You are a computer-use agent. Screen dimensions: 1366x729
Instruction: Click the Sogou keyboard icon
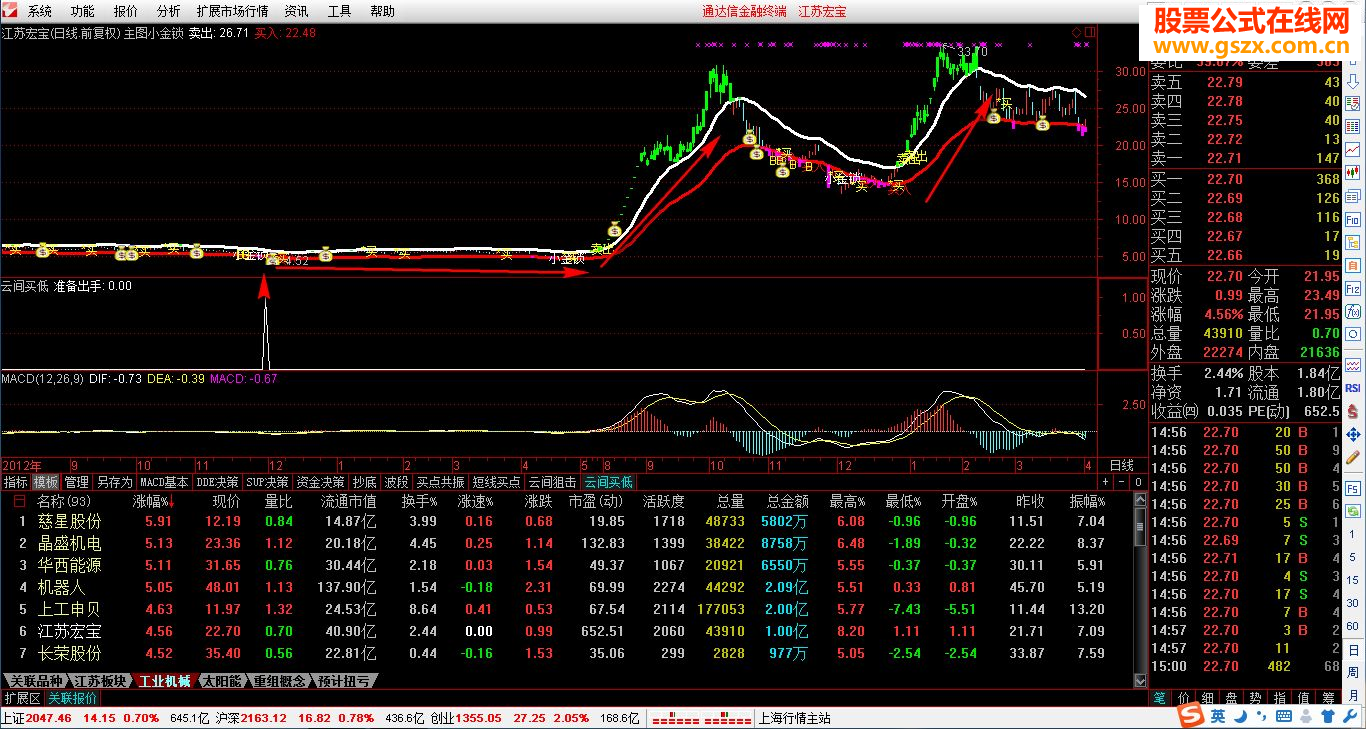1284,716
